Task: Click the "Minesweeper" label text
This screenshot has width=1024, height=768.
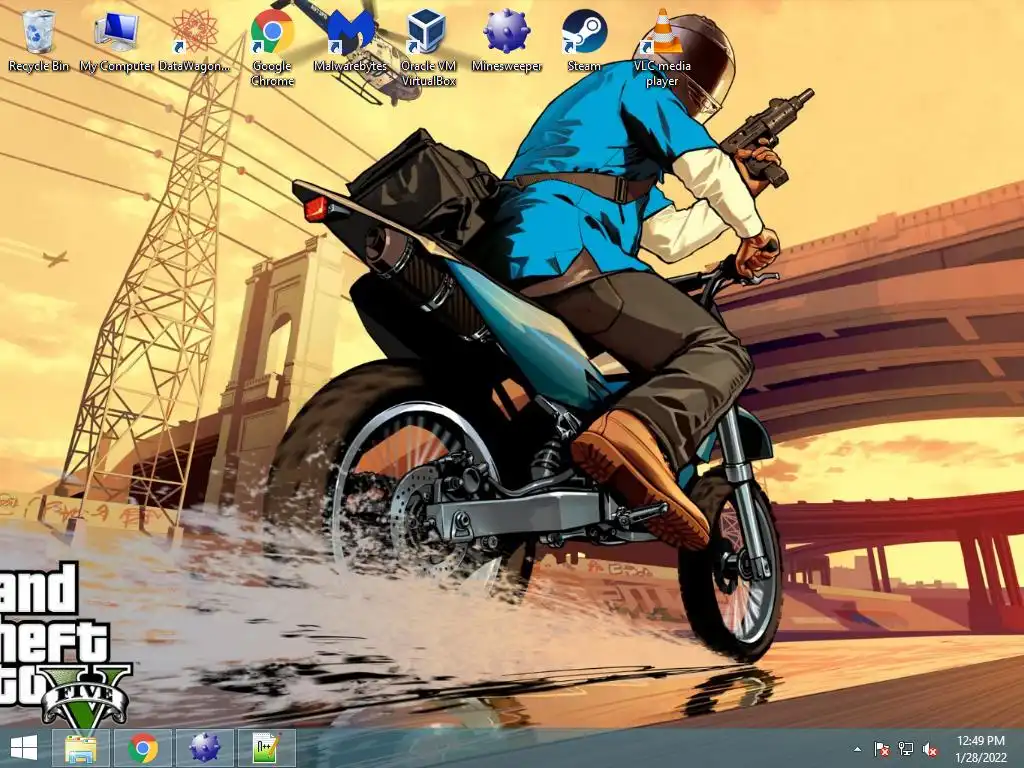Action: coord(506,66)
